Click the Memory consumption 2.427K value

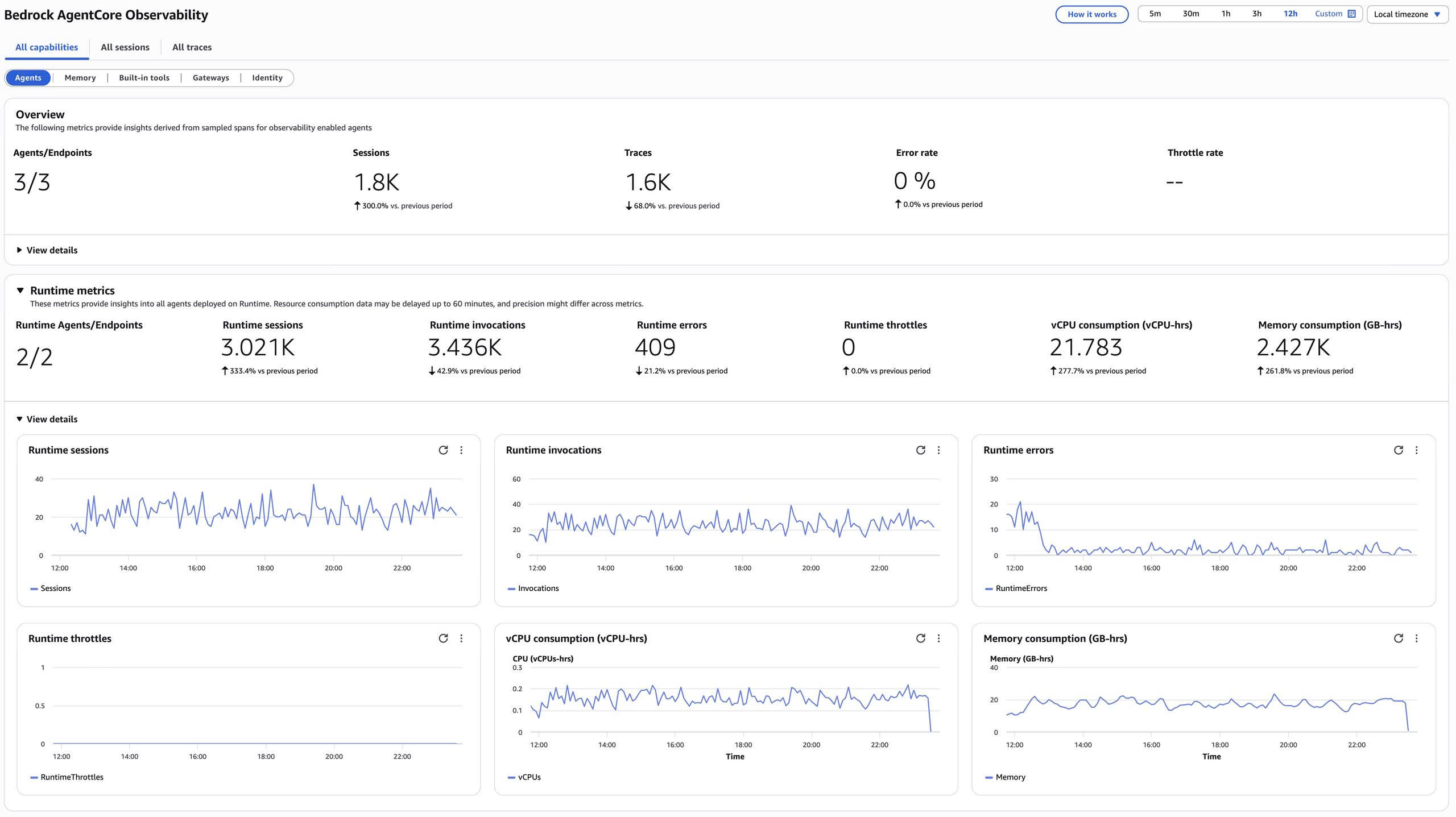(1293, 347)
